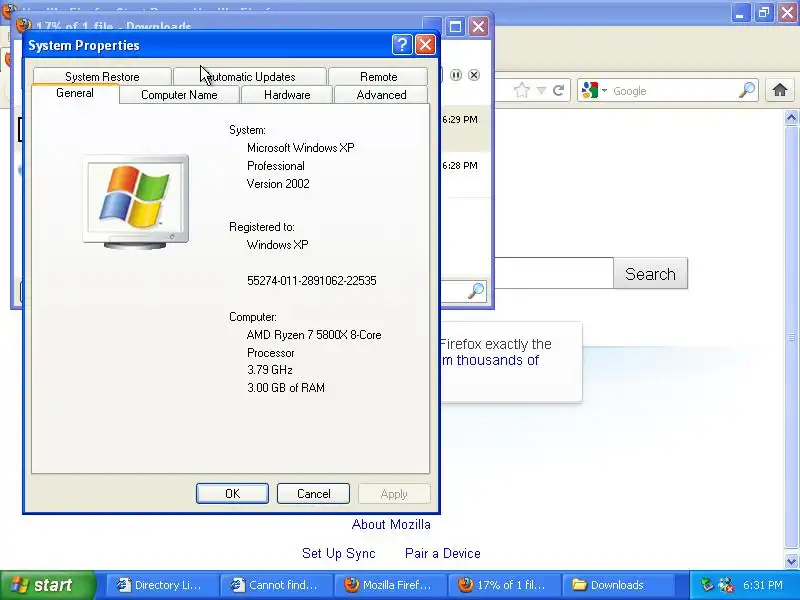800x600 pixels.
Task: Switch to the Mozilla Firef... taskbar button
Action: tap(388, 585)
